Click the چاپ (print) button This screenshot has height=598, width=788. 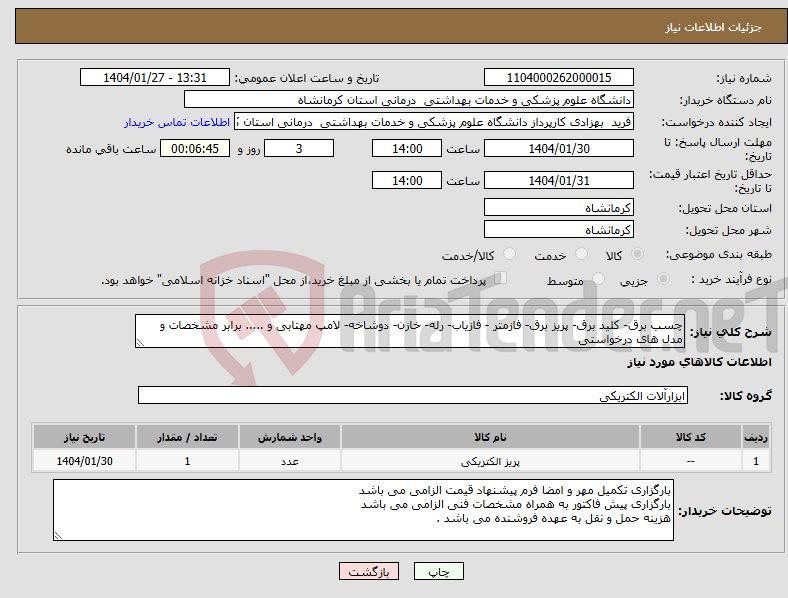pos(439,571)
